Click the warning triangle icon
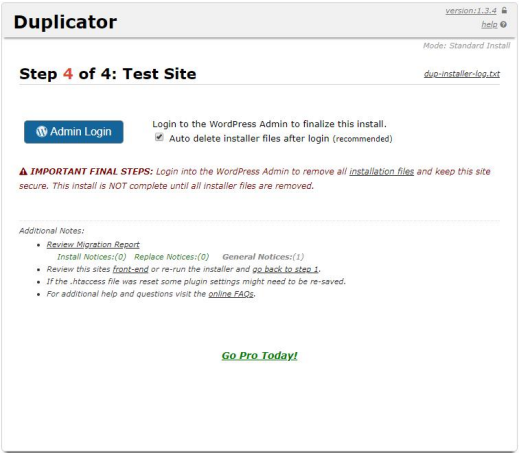Viewport: 519px width, 453px height. [x=23, y=172]
